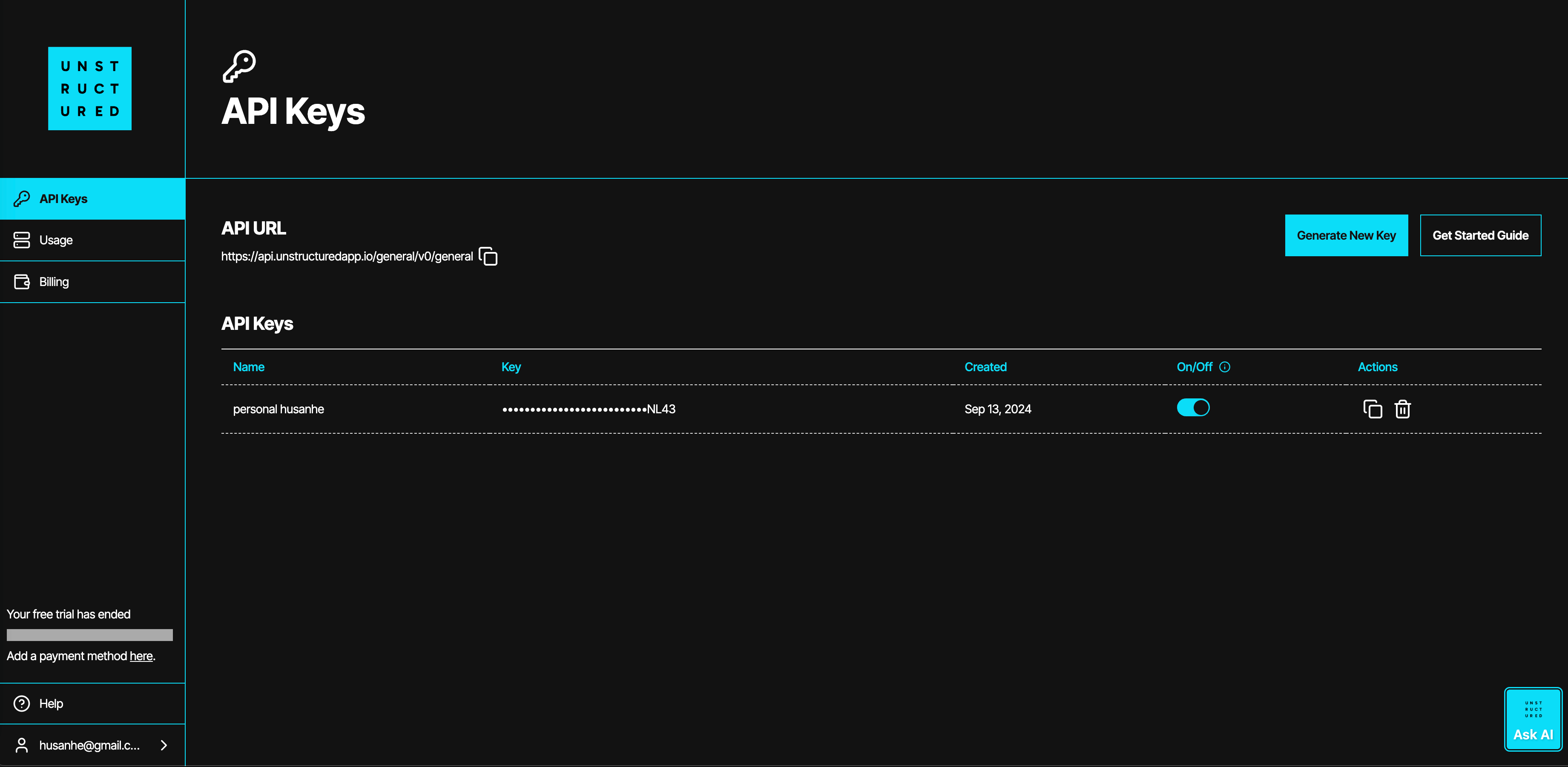Viewport: 1568px width, 767px height.
Task: Click the Name column header
Action: pos(249,367)
